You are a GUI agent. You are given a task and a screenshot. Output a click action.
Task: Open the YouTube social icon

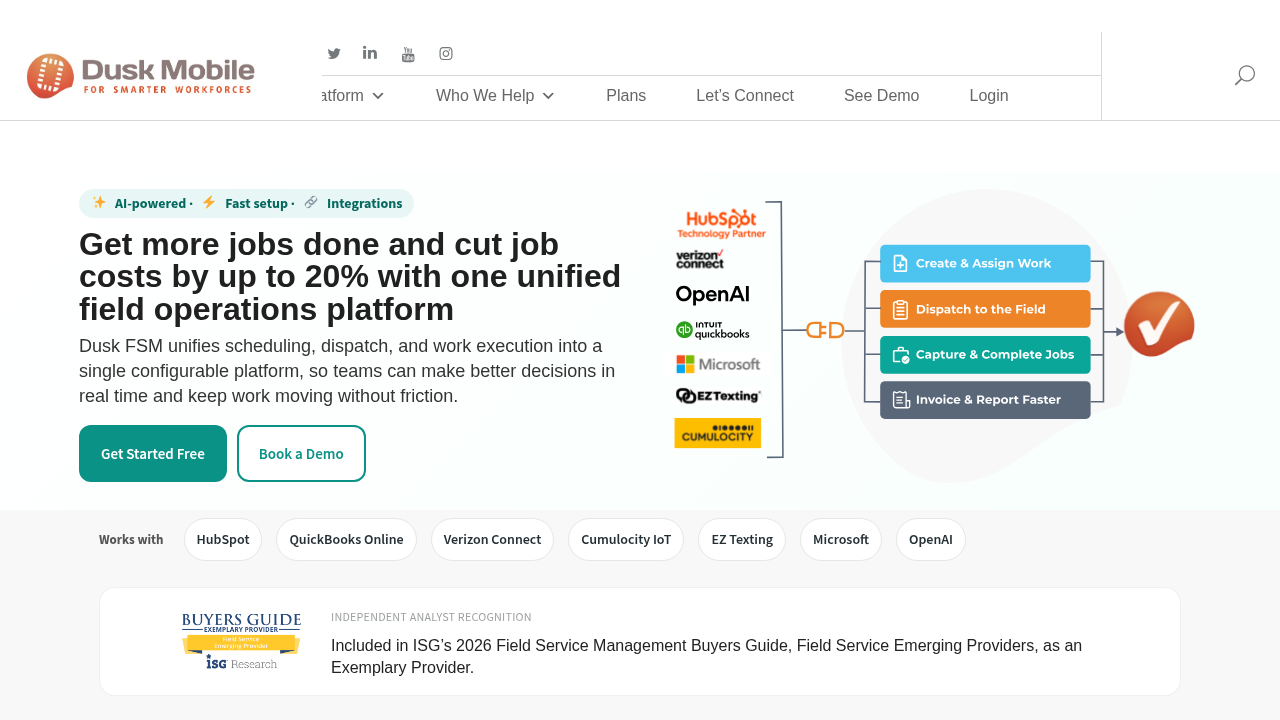click(x=408, y=54)
